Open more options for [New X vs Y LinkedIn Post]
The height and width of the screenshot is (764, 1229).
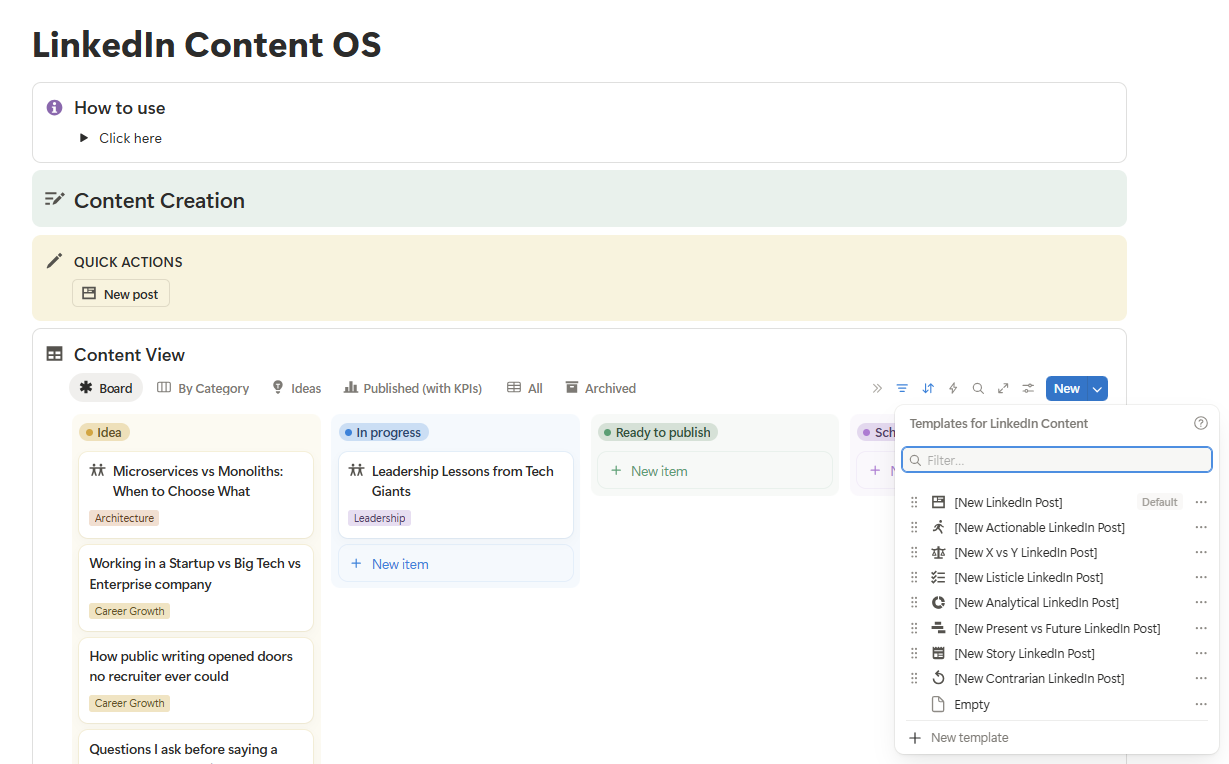(x=1201, y=552)
